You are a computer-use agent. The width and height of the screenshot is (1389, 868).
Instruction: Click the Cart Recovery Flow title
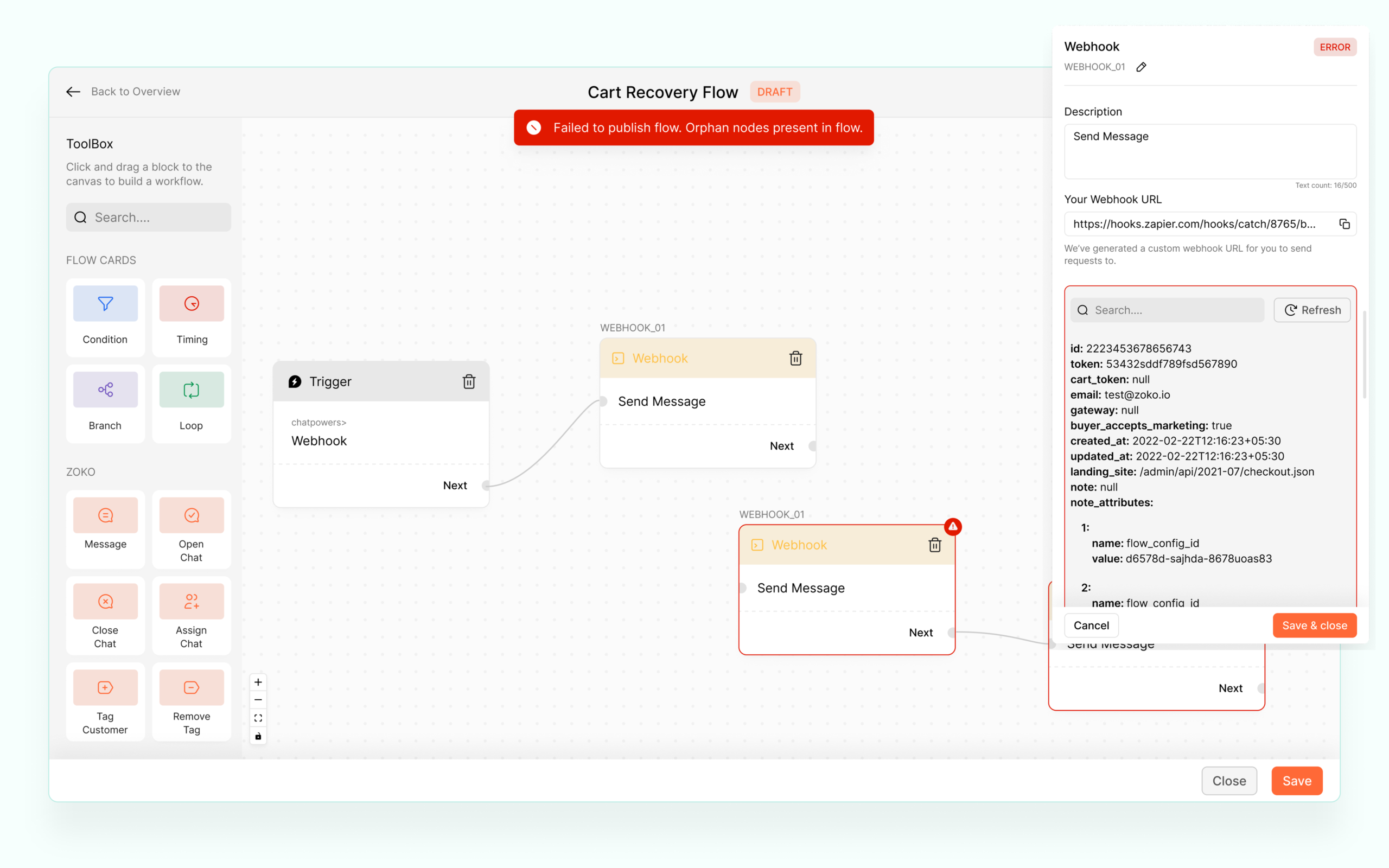tap(662, 92)
